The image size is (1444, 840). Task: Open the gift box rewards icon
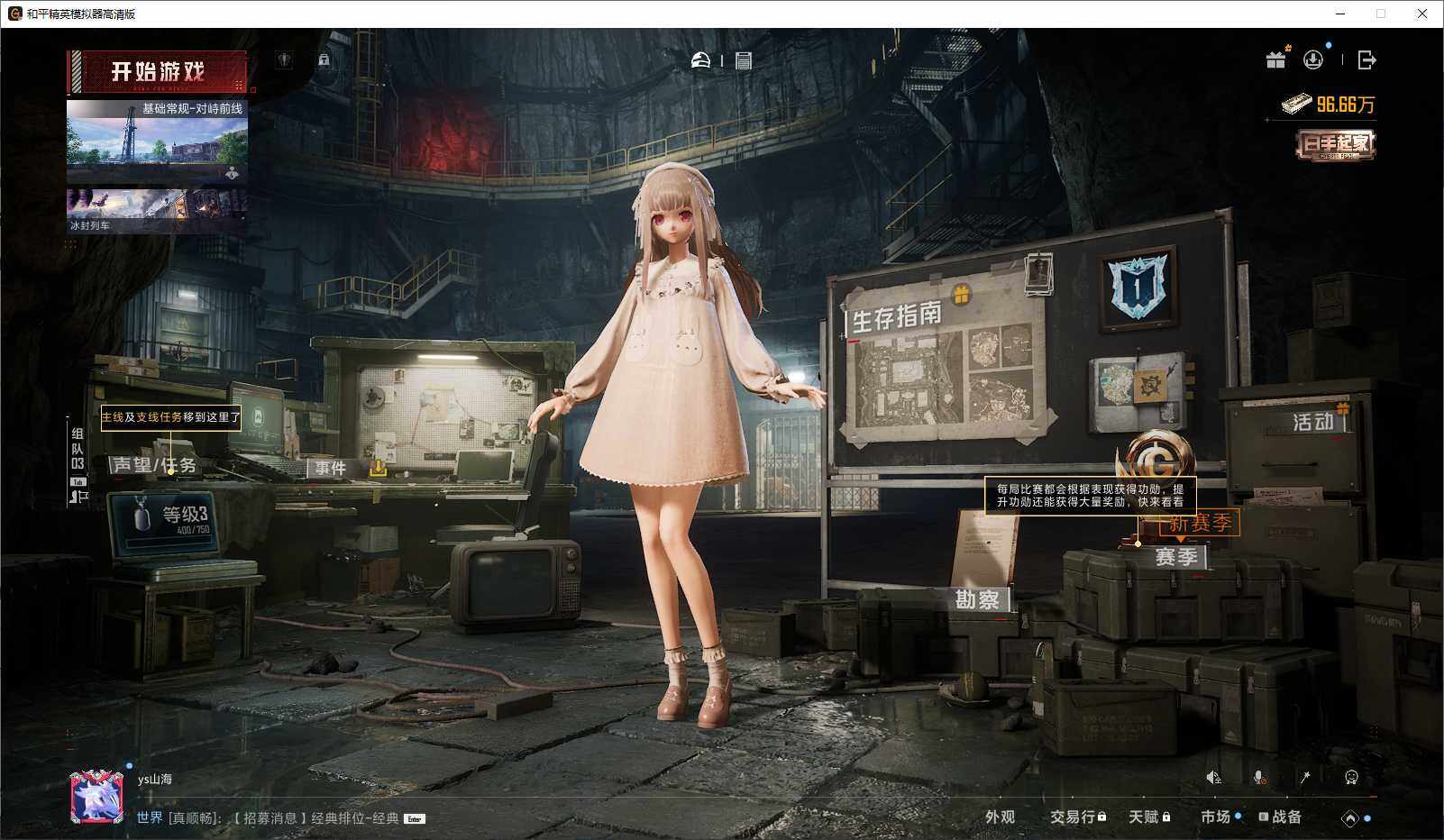1276,59
